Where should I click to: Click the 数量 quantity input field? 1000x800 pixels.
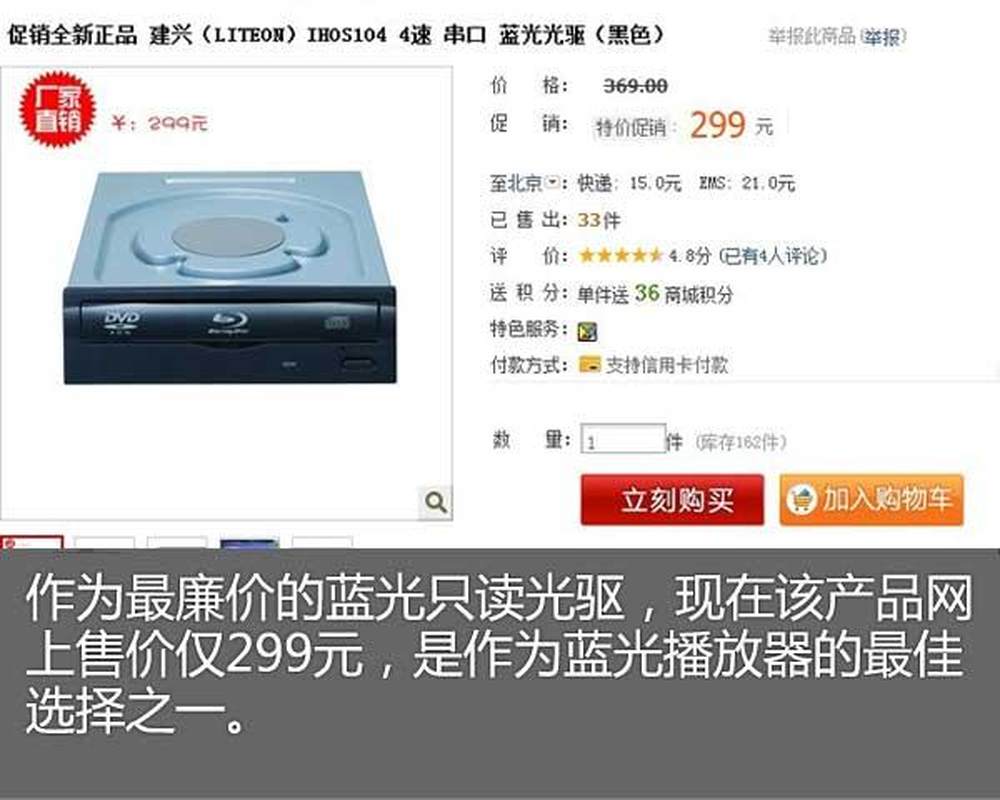tap(623, 440)
